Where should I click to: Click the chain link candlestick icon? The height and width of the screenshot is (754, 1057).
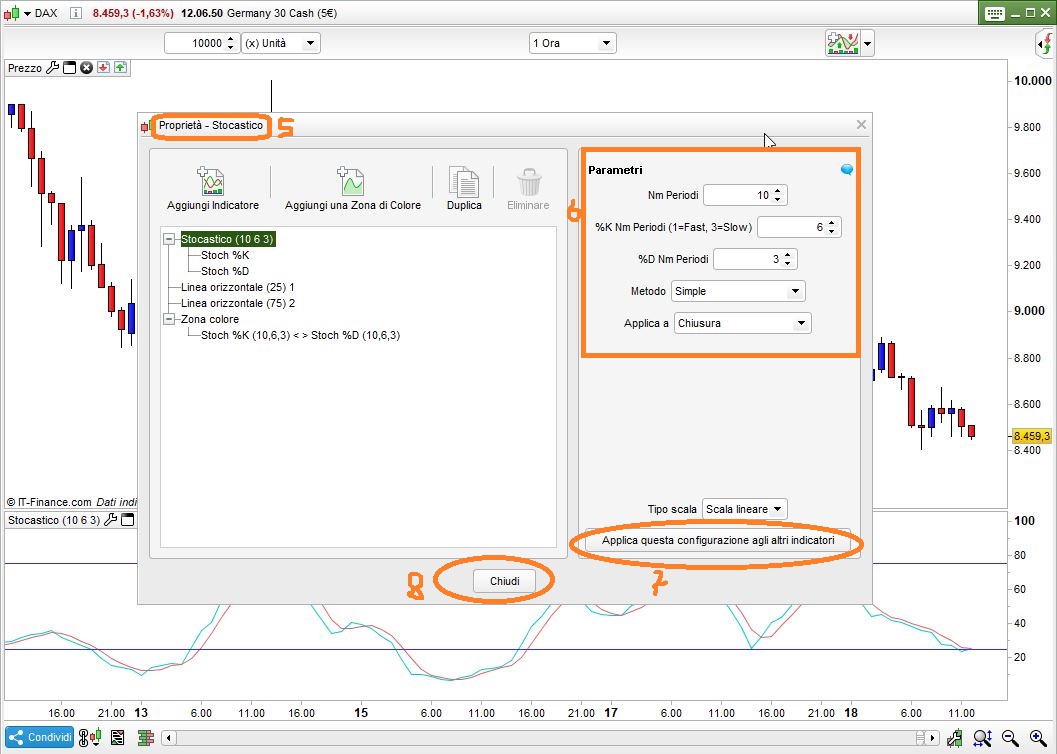tap(90, 738)
